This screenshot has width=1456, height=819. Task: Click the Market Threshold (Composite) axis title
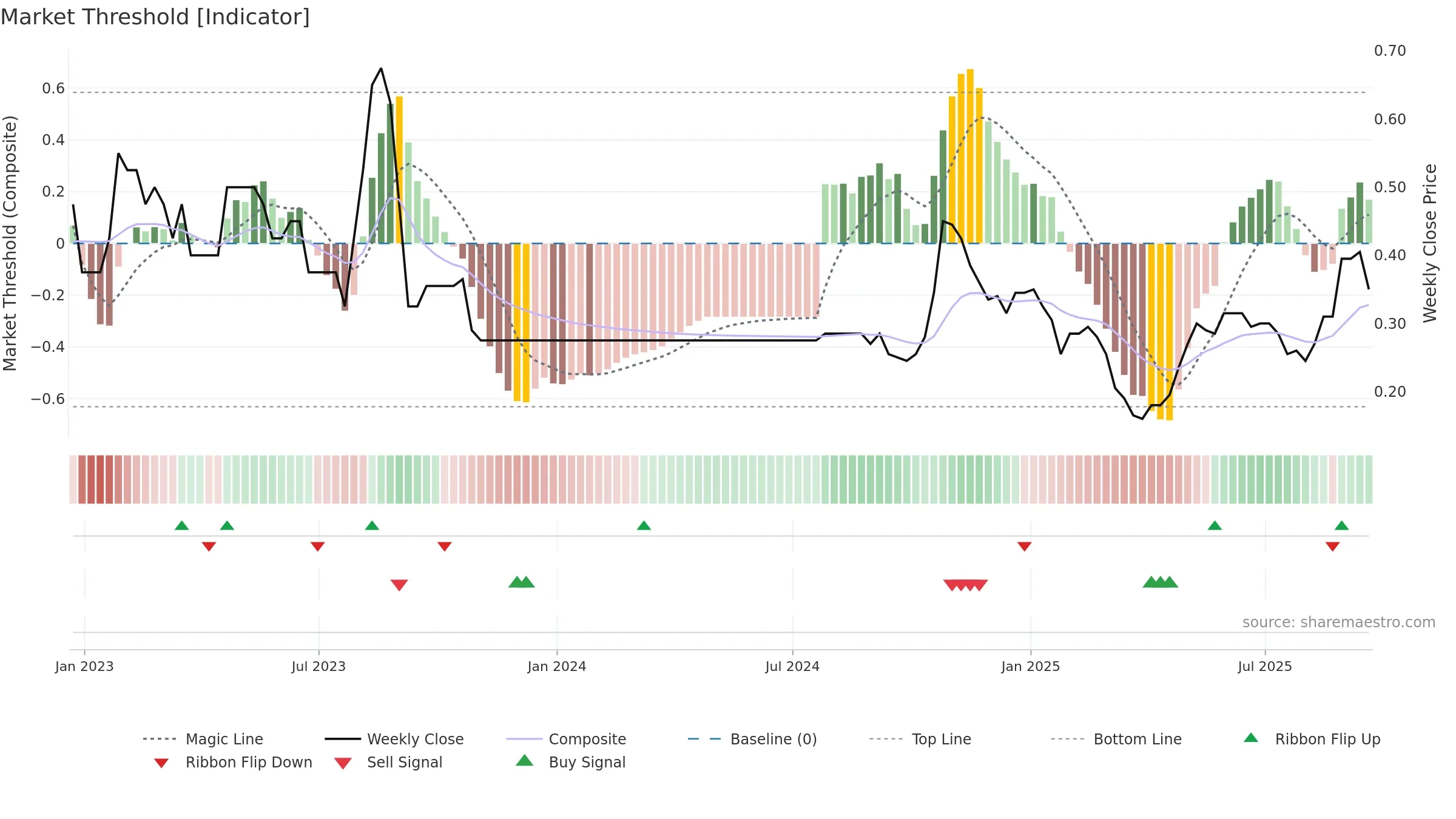point(10,243)
